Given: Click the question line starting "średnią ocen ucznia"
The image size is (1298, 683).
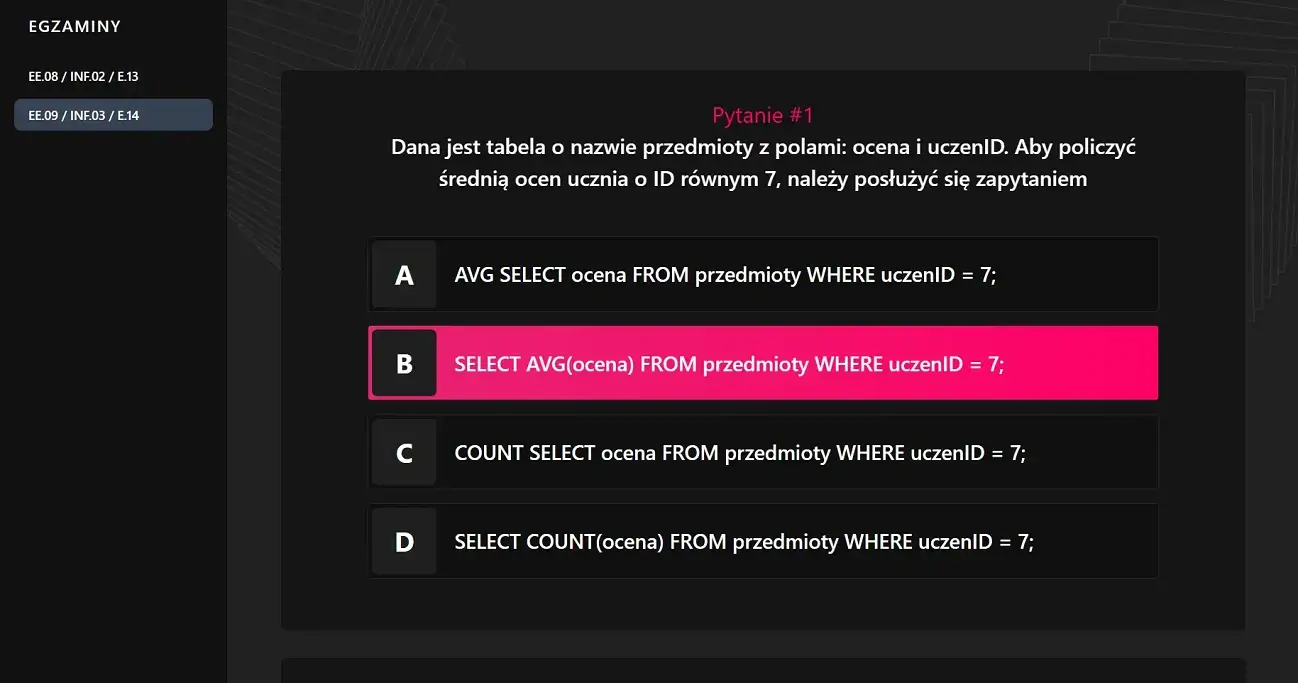Looking at the screenshot, I should [763, 180].
